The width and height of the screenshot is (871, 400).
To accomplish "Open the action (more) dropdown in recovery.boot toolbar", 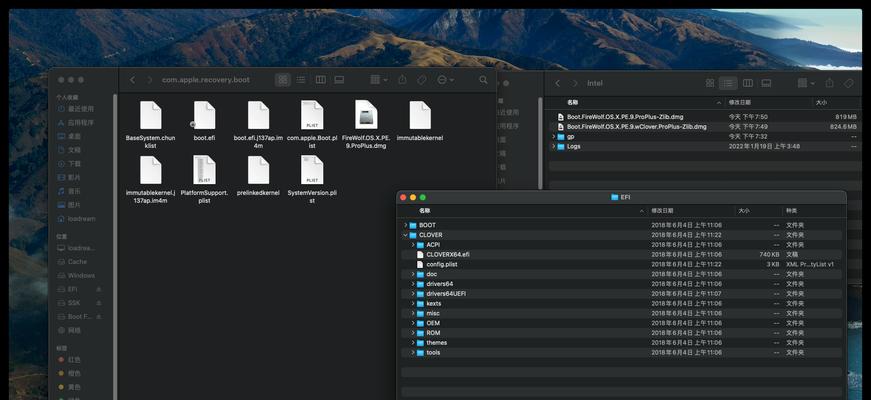I will [x=445, y=80].
